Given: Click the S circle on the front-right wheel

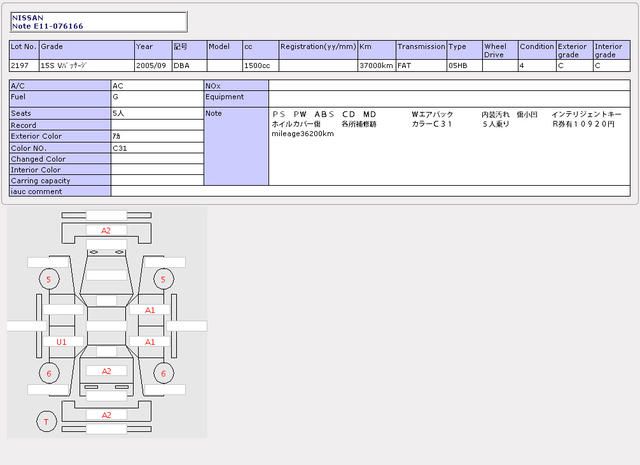Looking at the screenshot, I should 164,279.
